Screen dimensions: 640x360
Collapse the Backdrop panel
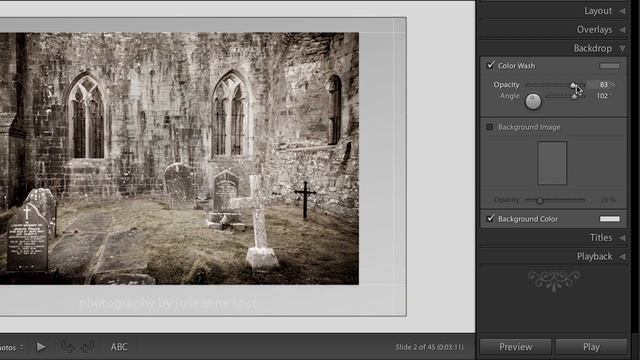pos(622,49)
